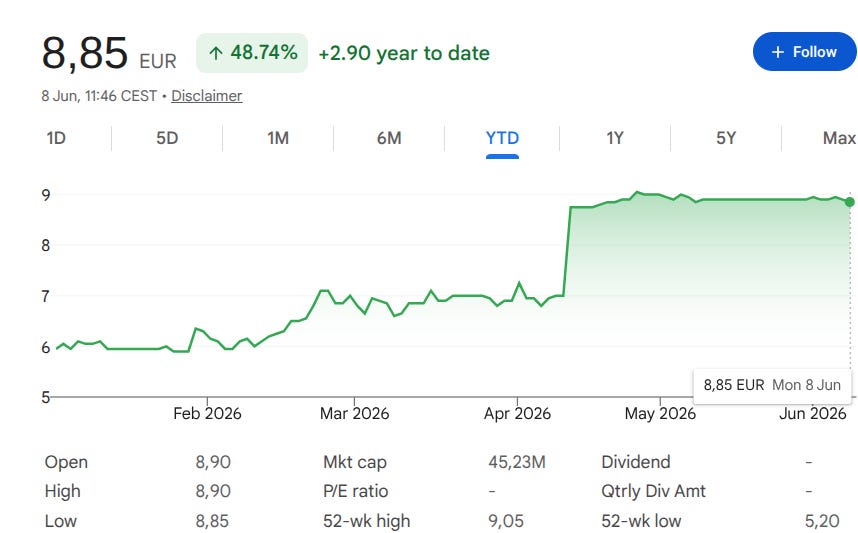858x533 pixels.
Task: Click the EUR currency label beside price
Action: [158, 61]
